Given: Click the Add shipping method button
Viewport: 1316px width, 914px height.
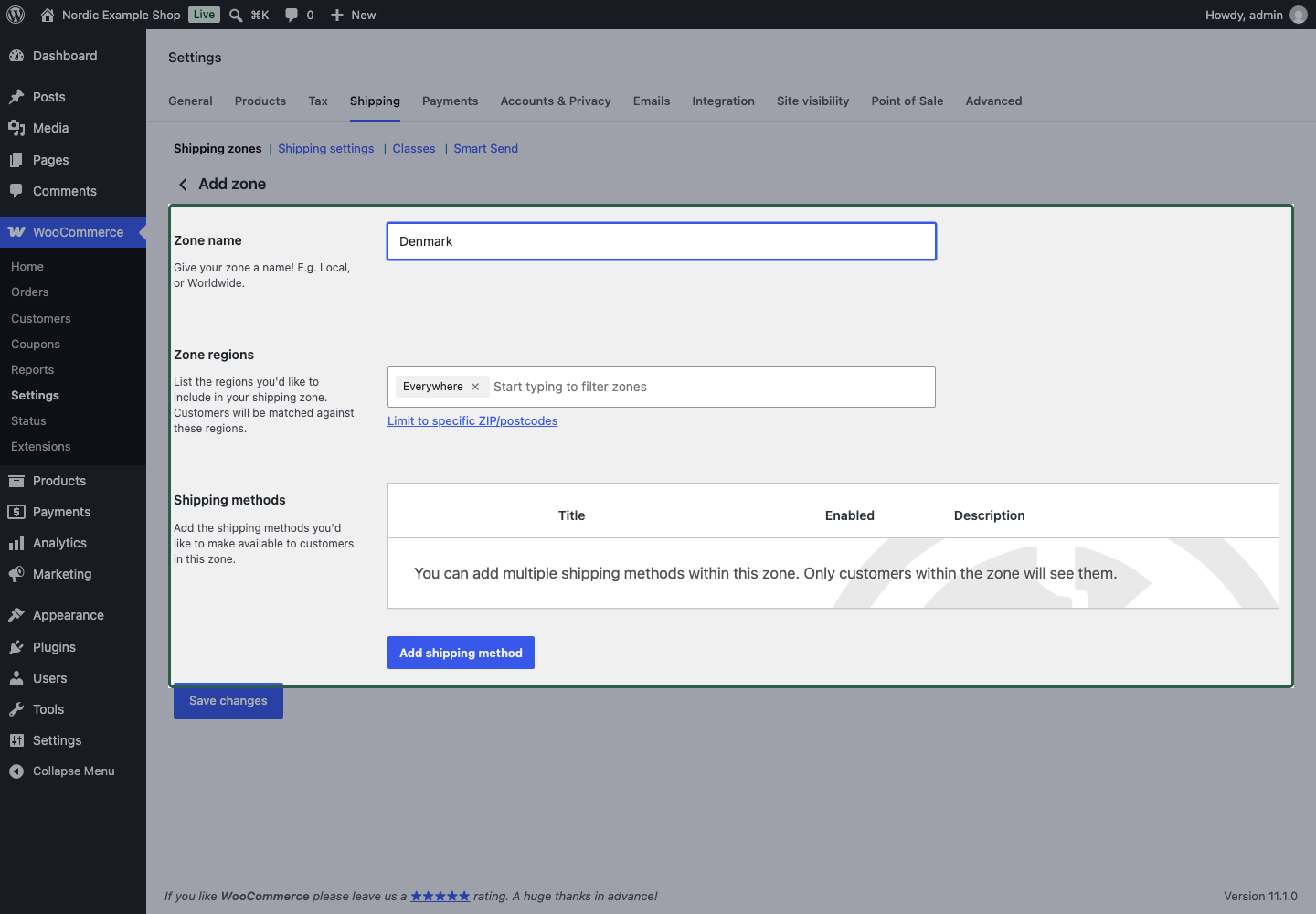Looking at the screenshot, I should [461, 653].
